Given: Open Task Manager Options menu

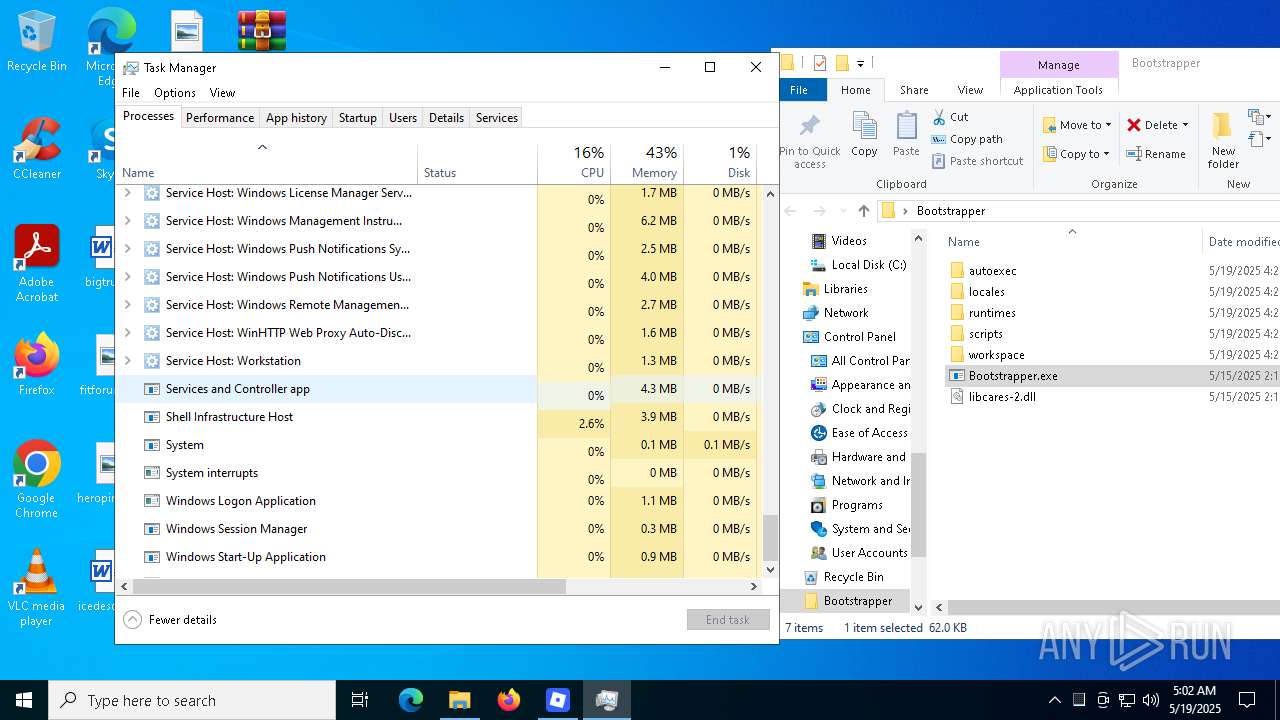Looking at the screenshot, I should (175, 93).
